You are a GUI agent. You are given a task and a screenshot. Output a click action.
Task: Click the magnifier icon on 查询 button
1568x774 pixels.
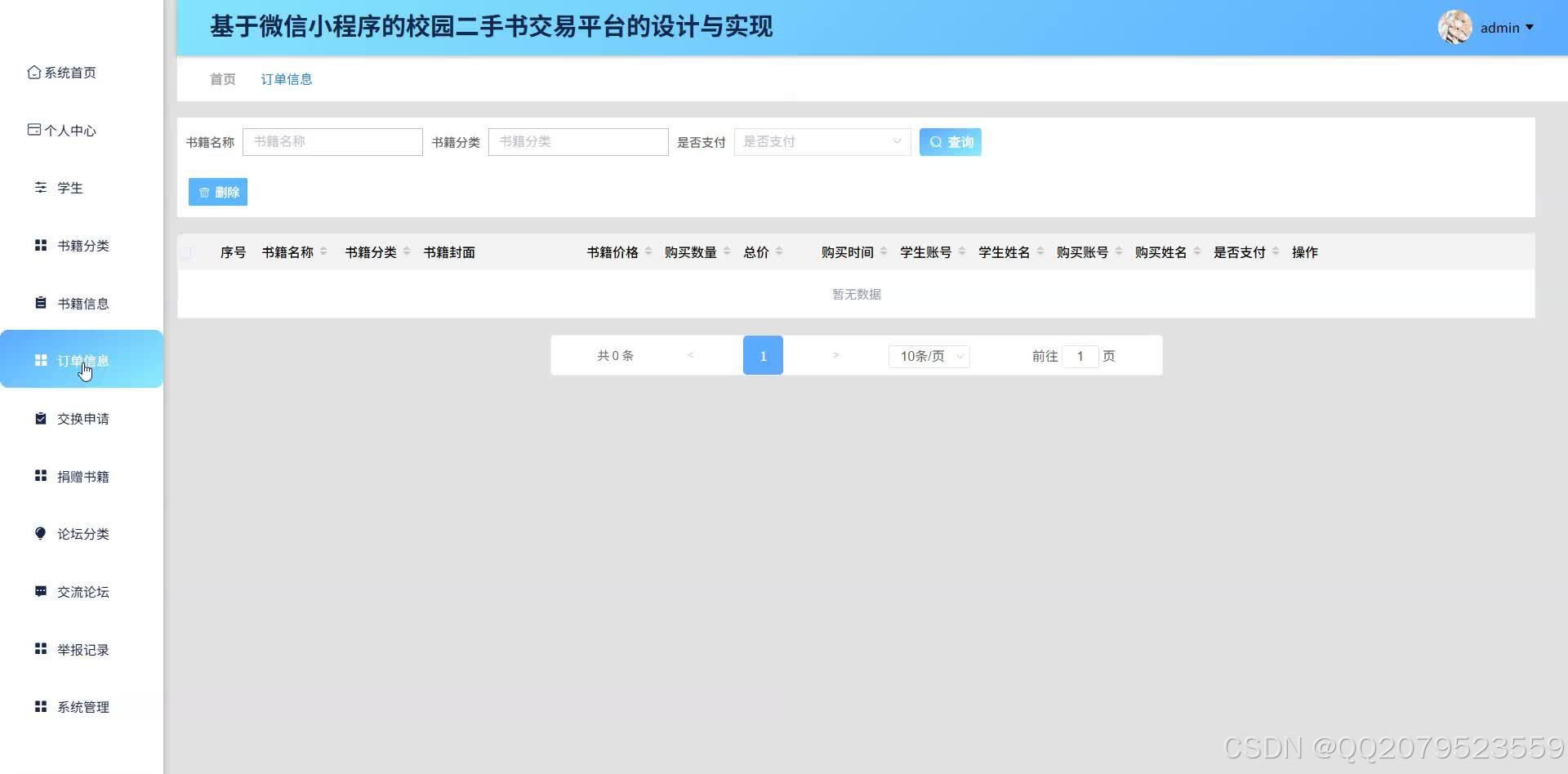pyautogui.click(x=936, y=142)
